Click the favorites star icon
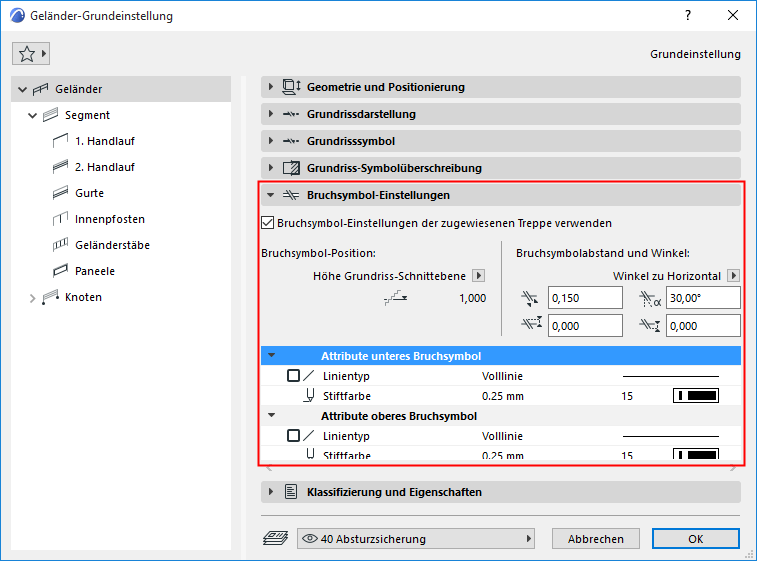Viewport: 757px width, 561px height. point(27,54)
